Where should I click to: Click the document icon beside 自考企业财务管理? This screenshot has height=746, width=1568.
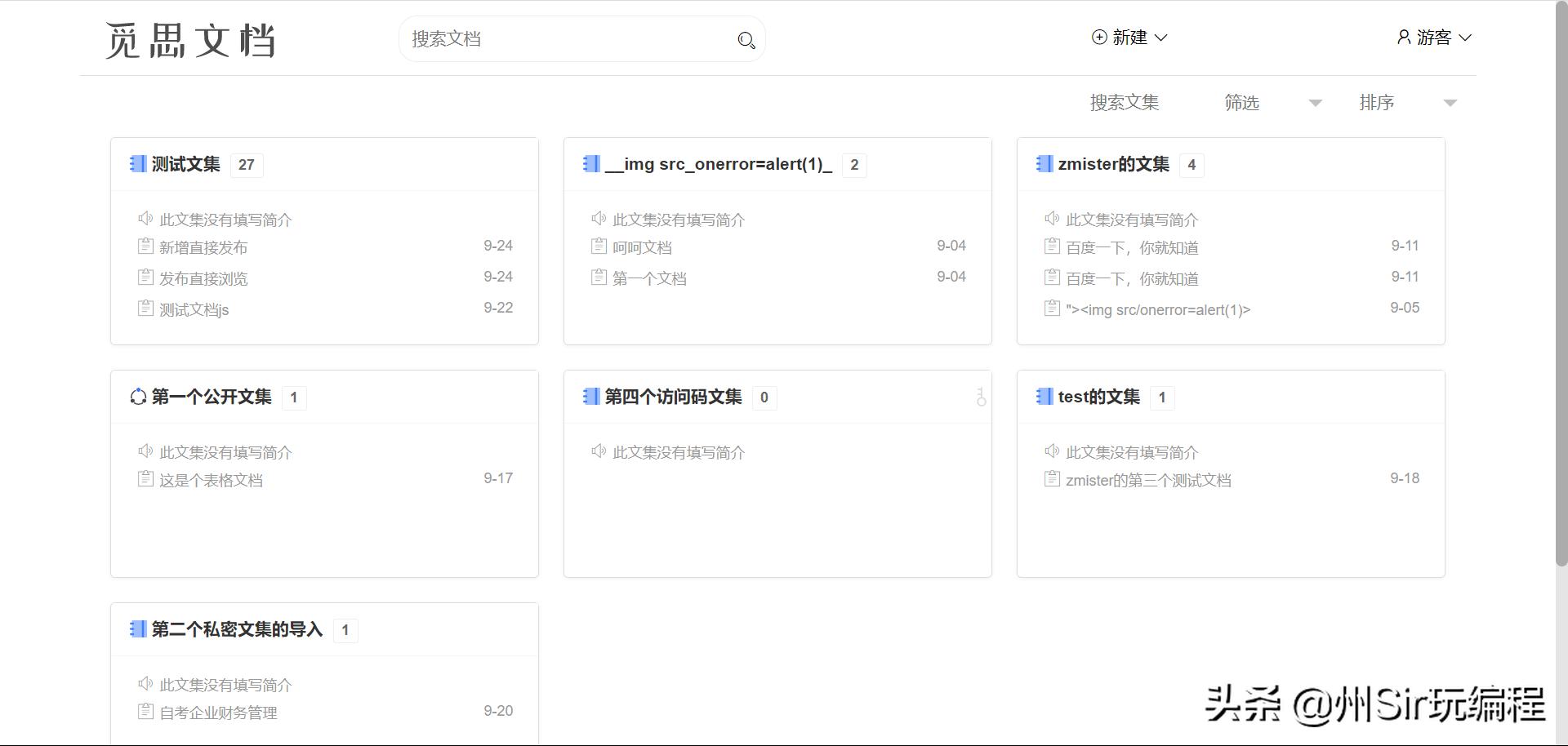click(x=145, y=709)
